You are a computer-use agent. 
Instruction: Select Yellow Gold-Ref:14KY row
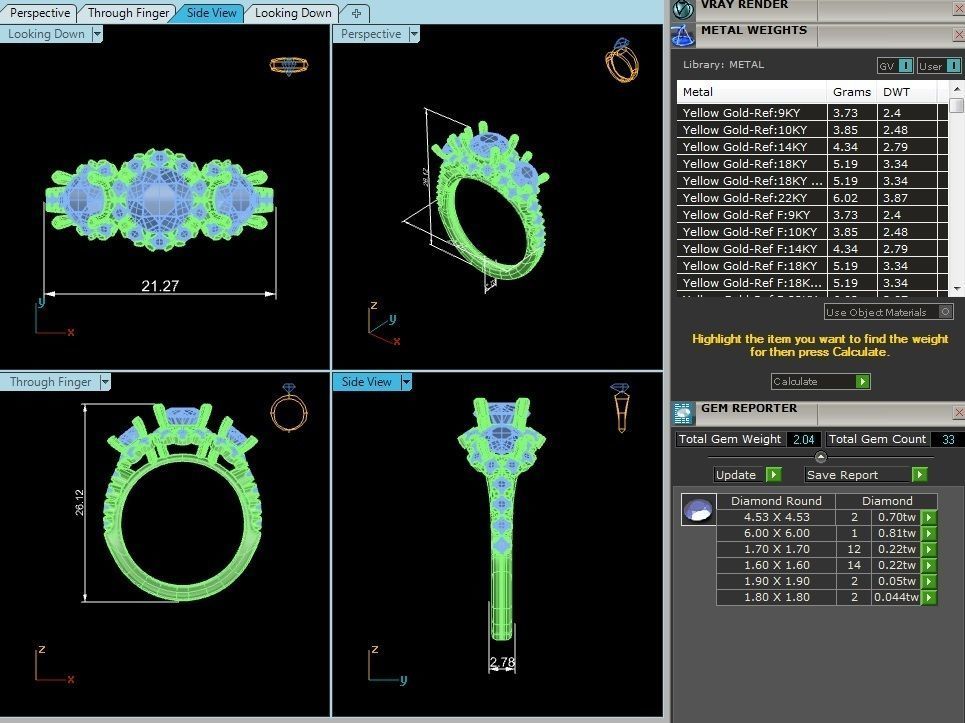812,147
